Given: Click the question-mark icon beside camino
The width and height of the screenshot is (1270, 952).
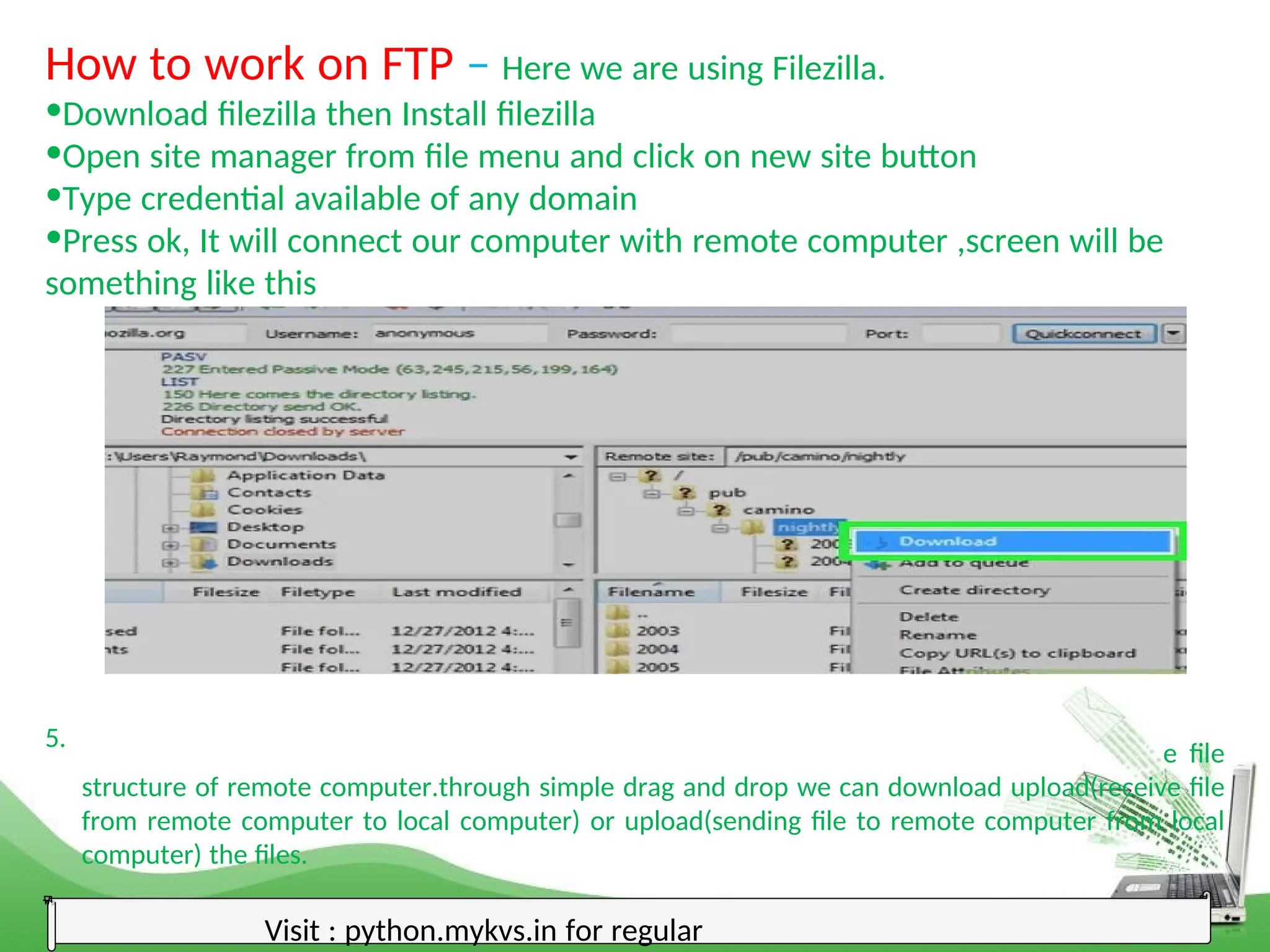Looking at the screenshot, I should point(719,510).
